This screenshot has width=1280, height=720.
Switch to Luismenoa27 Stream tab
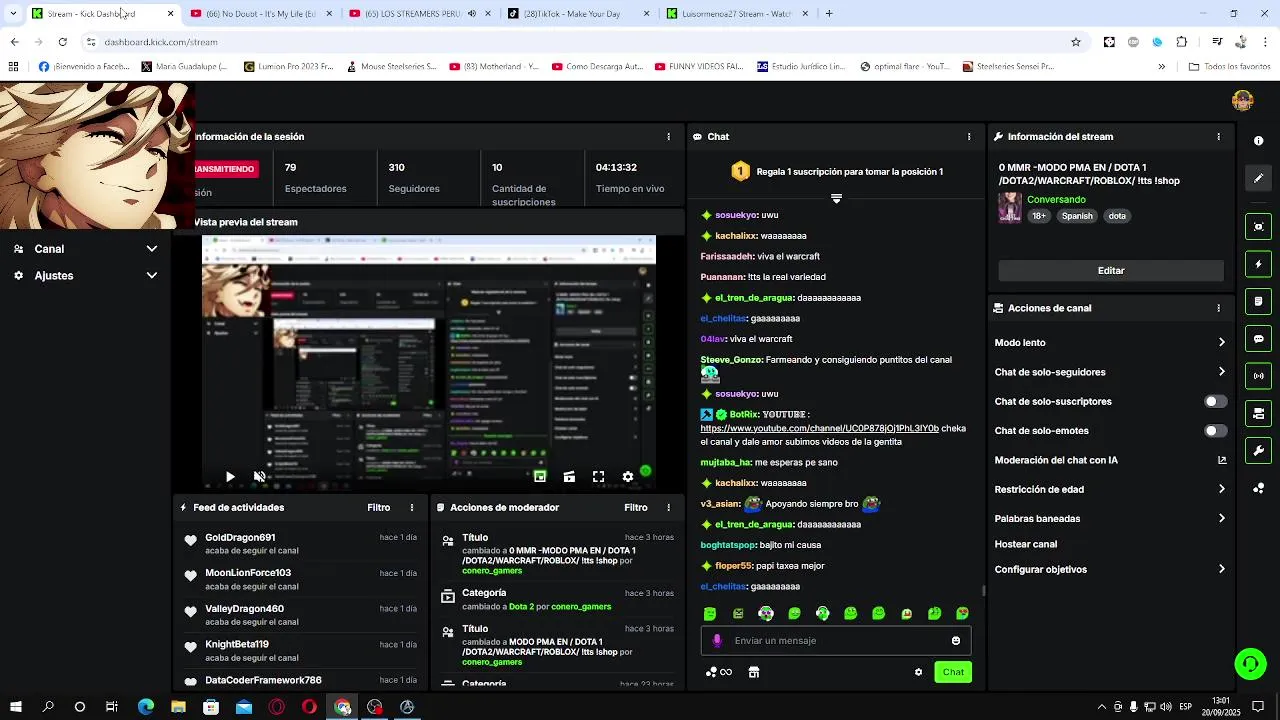738,14
